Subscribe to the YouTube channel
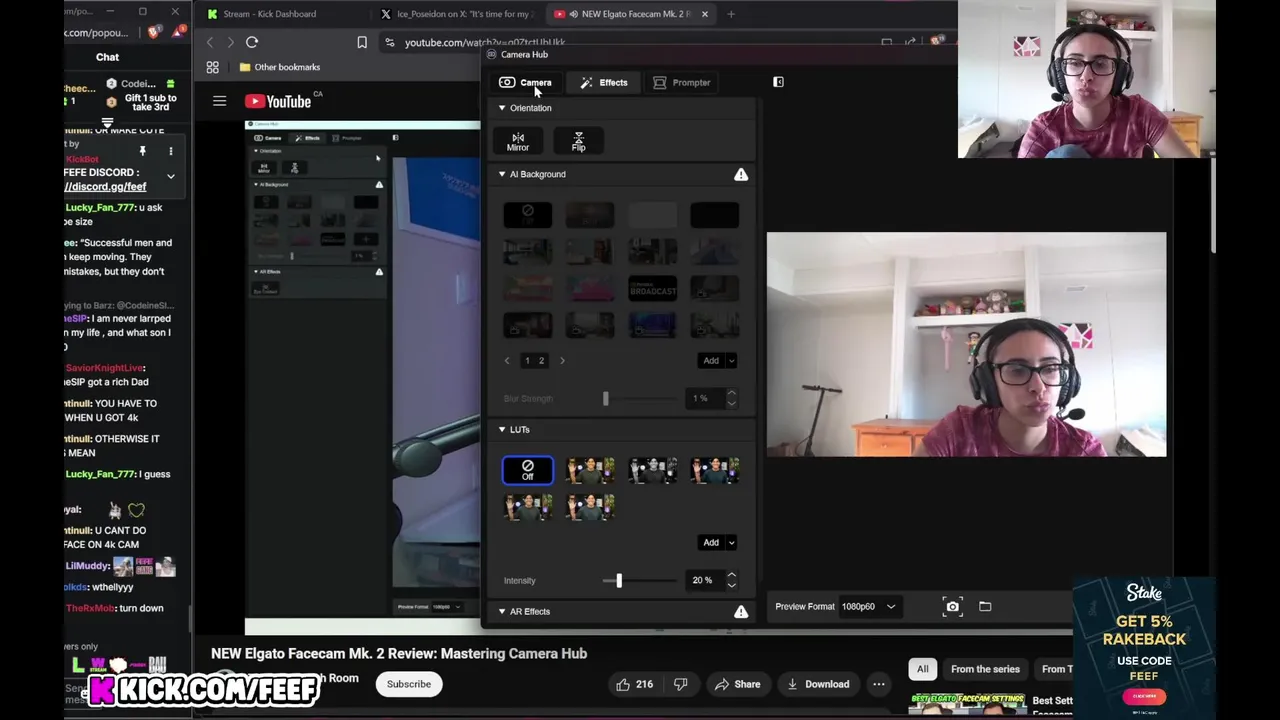1280x720 pixels. pyautogui.click(x=409, y=684)
